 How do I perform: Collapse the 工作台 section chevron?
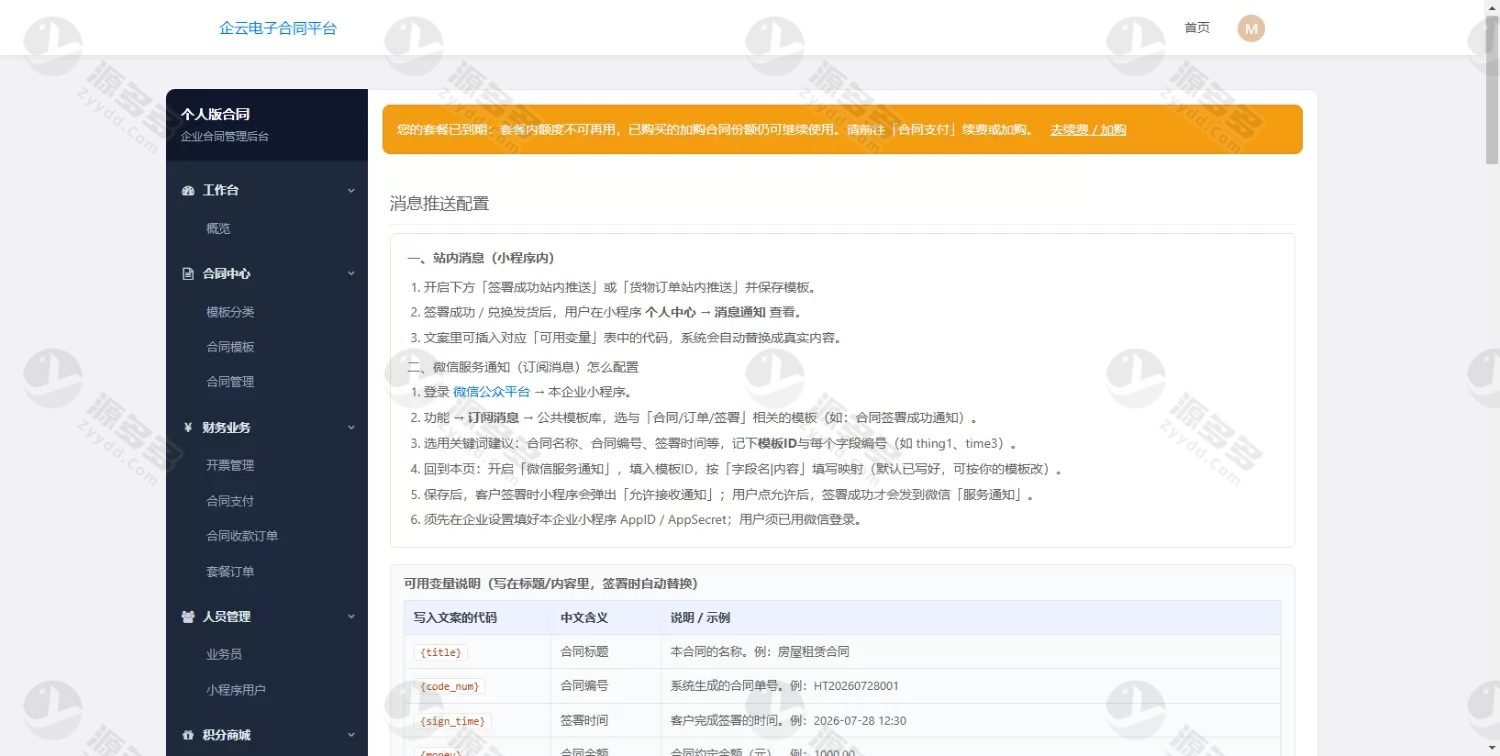[x=351, y=190]
